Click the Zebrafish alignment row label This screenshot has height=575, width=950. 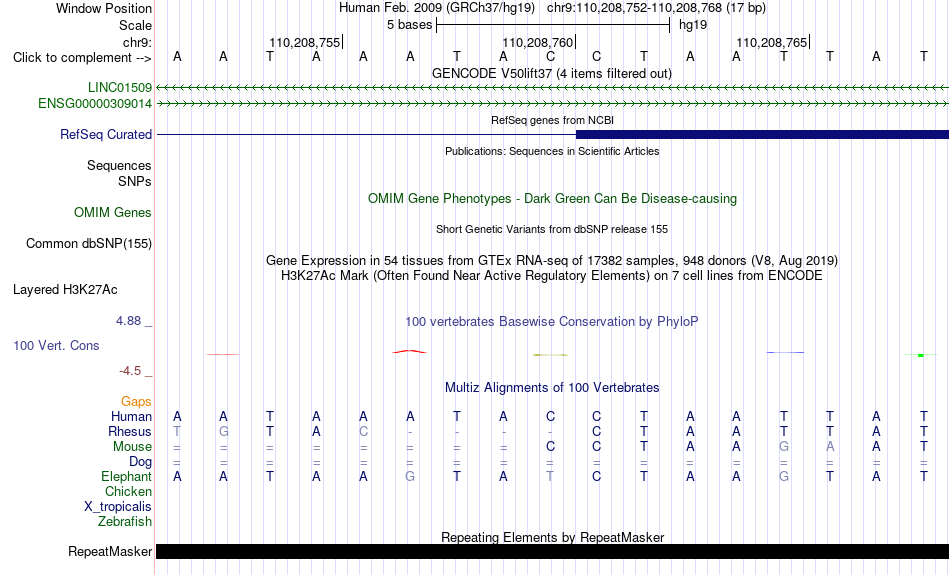[x=125, y=522]
